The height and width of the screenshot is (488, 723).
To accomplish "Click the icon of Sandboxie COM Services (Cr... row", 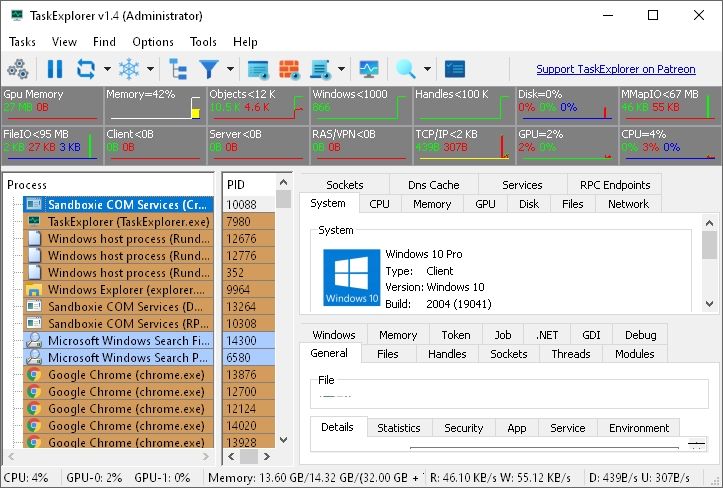I will pos(34,204).
